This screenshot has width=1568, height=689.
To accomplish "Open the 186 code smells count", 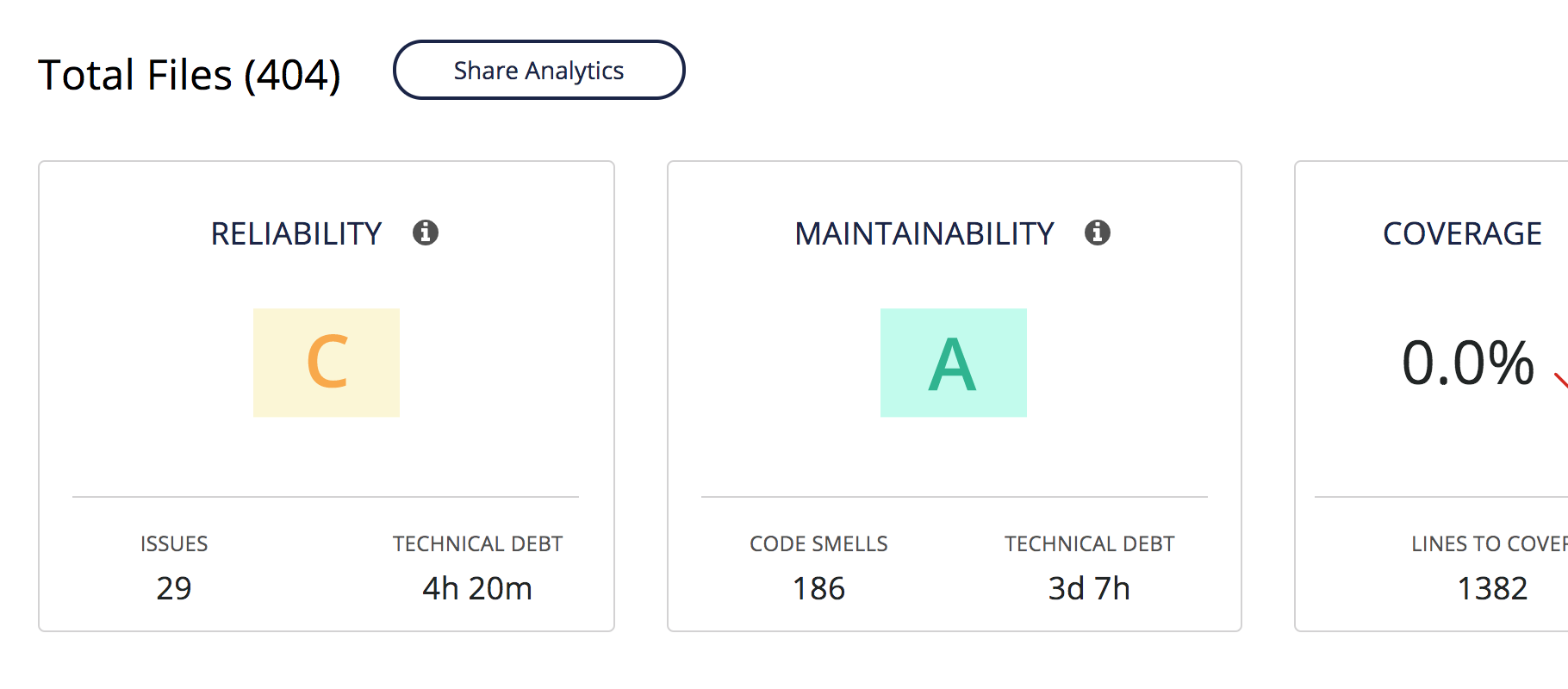I will pyautogui.click(x=818, y=588).
